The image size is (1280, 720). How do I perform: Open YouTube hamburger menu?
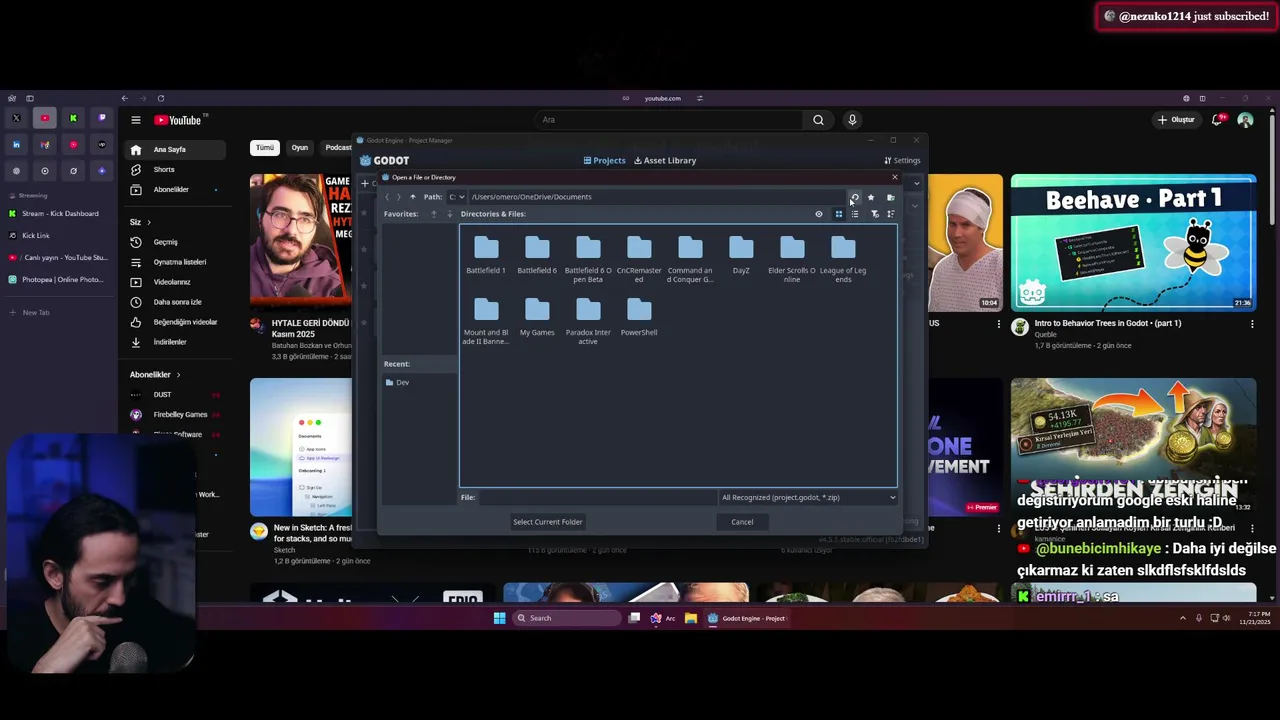coord(136,120)
